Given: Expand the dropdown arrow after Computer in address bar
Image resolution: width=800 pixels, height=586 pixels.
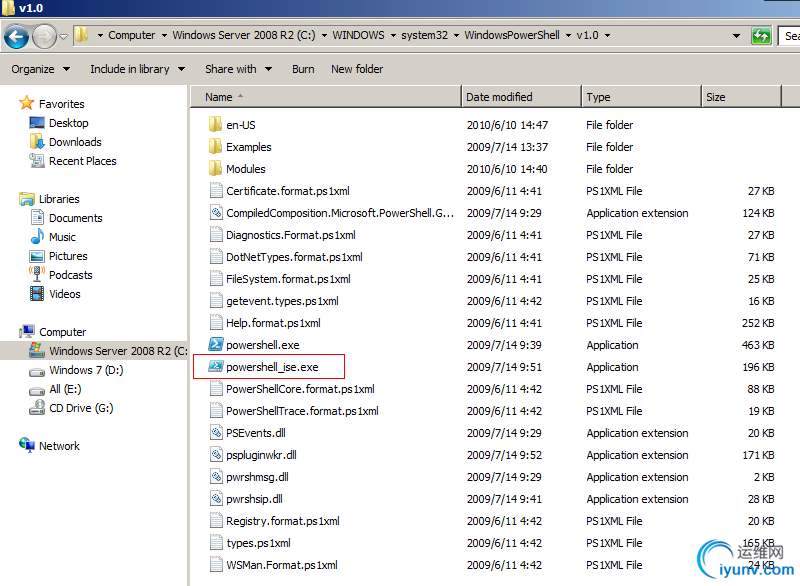Looking at the screenshot, I should [x=164, y=35].
